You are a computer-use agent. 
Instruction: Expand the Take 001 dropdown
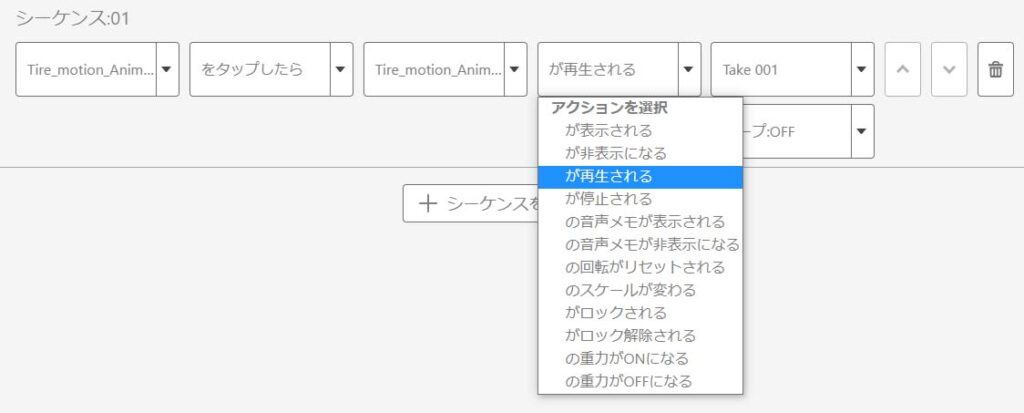coord(792,69)
